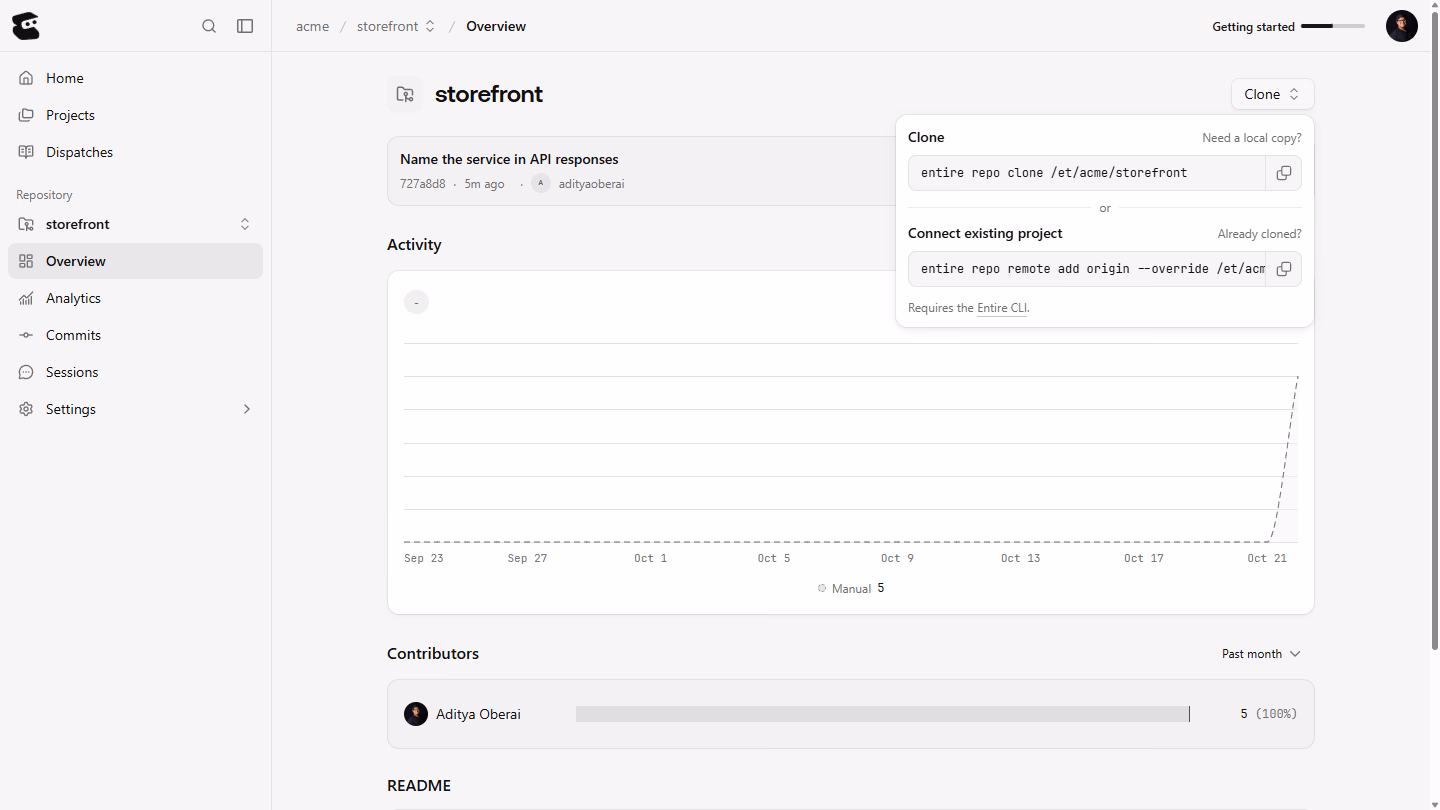This screenshot has height=810, width=1440.
Task: Open Commits in the sidebar
Action: click(135, 335)
